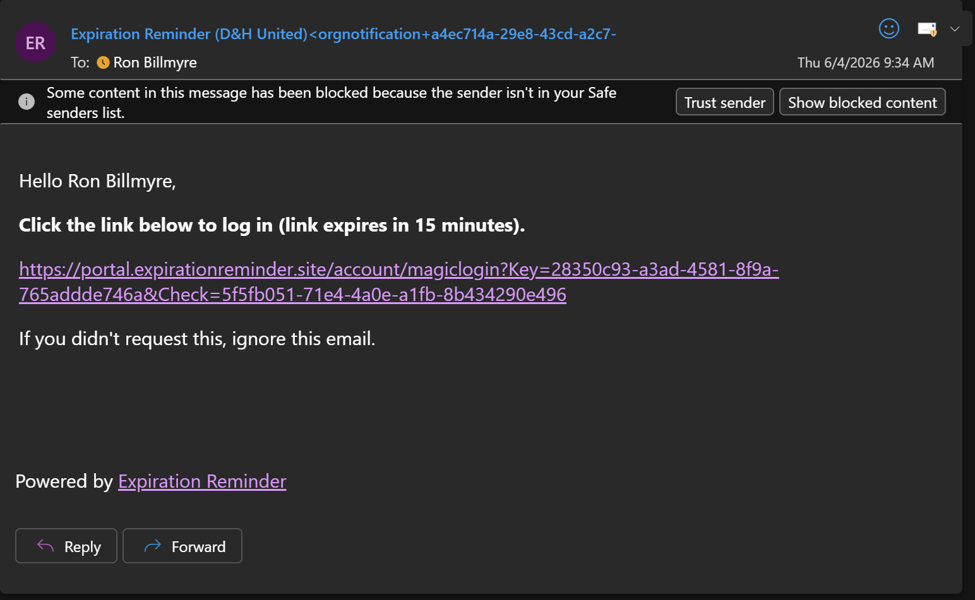Show blocked content in this message

[862, 102]
